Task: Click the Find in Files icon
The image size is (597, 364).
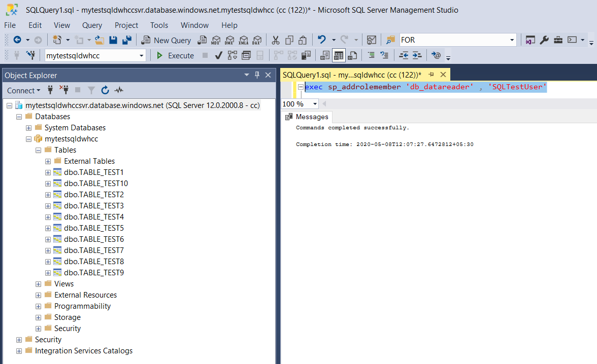Action: (391, 40)
